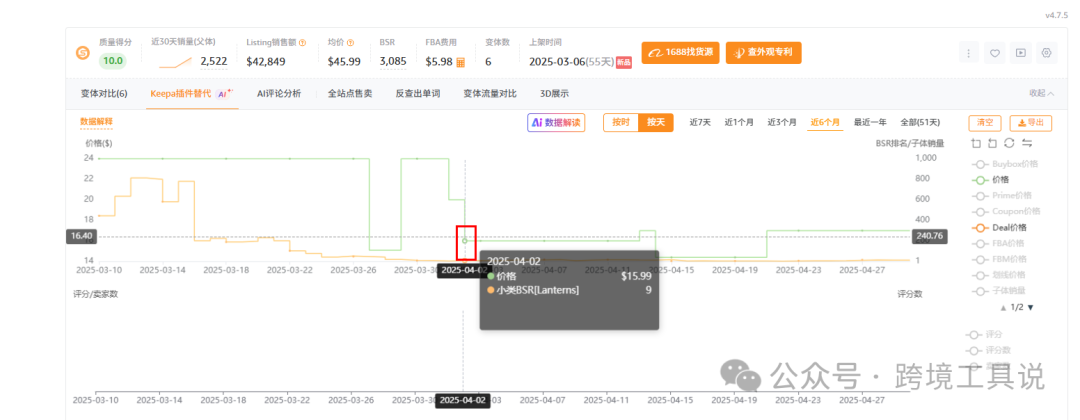This screenshot has height=420, width=1080.
Task: Toggle the Deal价格 legend series
Action: (999, 227)
